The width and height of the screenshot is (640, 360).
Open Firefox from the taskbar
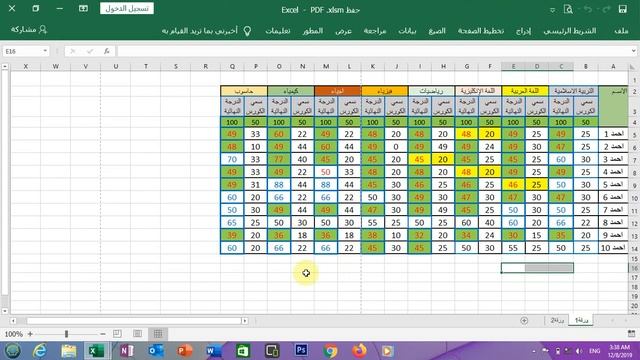[x=359, y=351]
